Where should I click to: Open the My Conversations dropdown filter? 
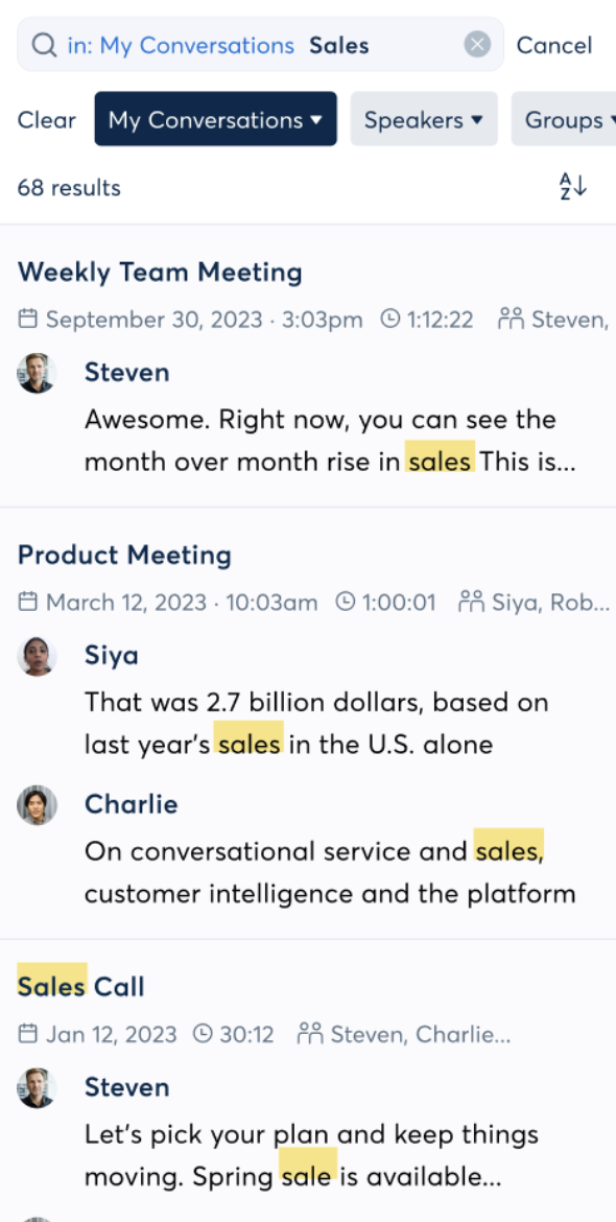click(x=215, y=120)
